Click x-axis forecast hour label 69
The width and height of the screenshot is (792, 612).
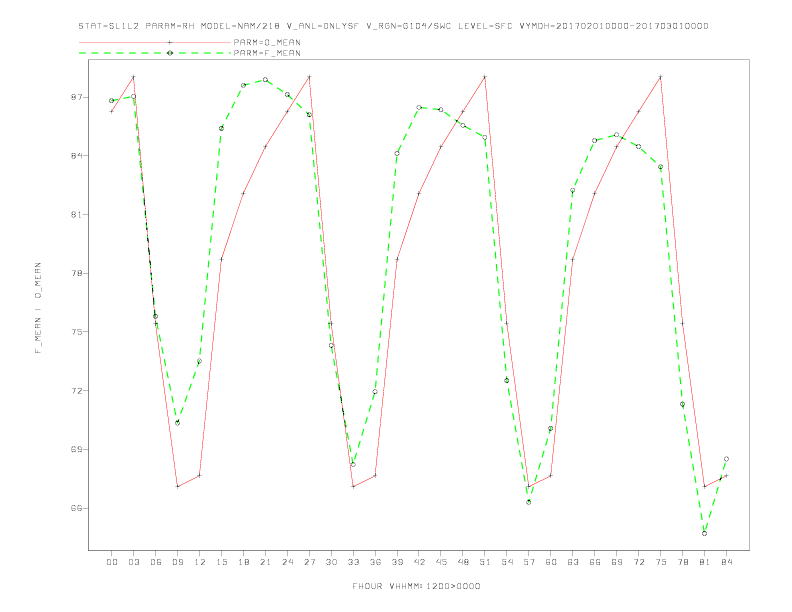[617, 562]
